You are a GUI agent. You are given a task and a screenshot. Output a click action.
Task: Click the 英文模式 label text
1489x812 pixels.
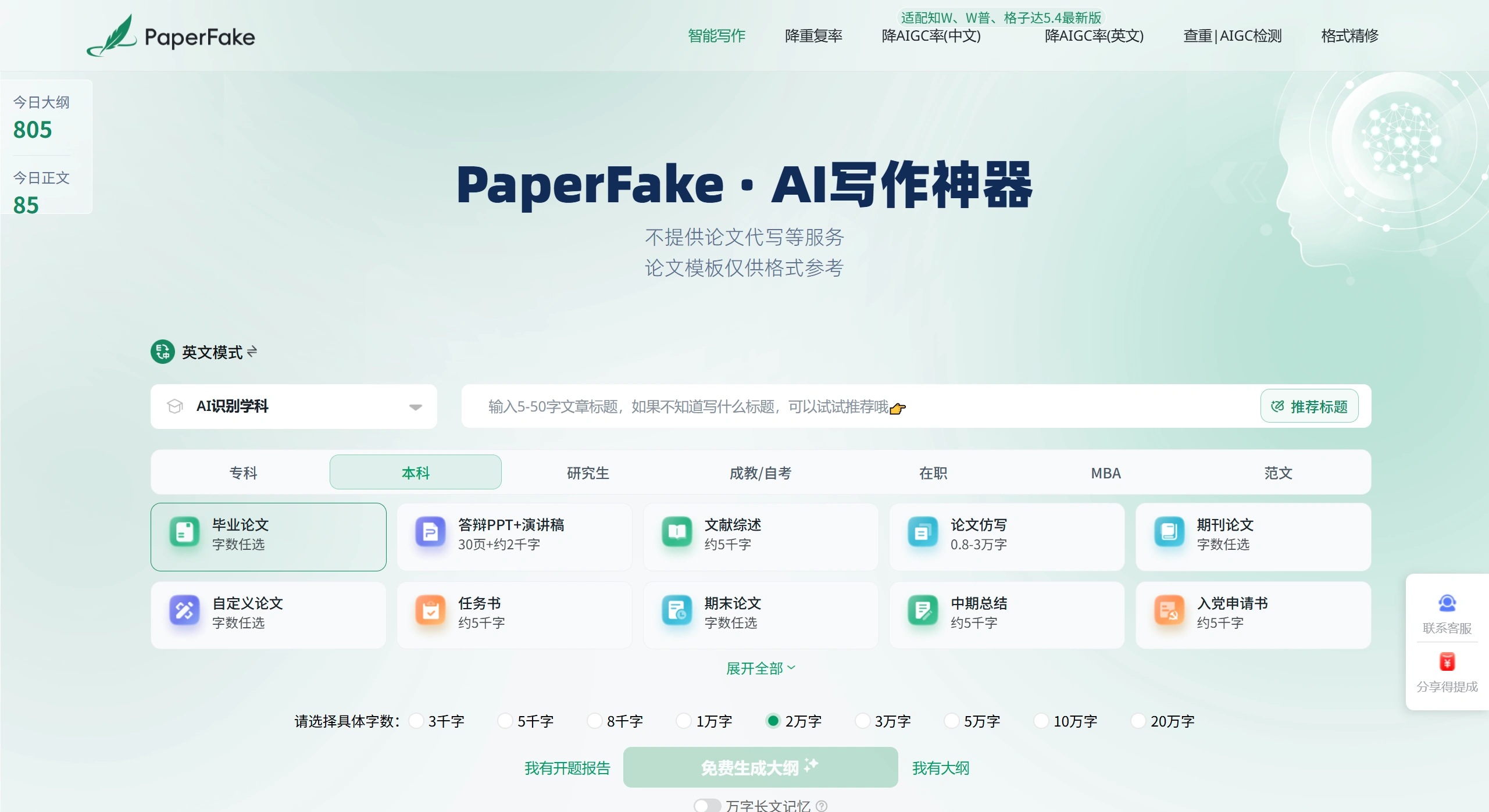click(212, 352)
